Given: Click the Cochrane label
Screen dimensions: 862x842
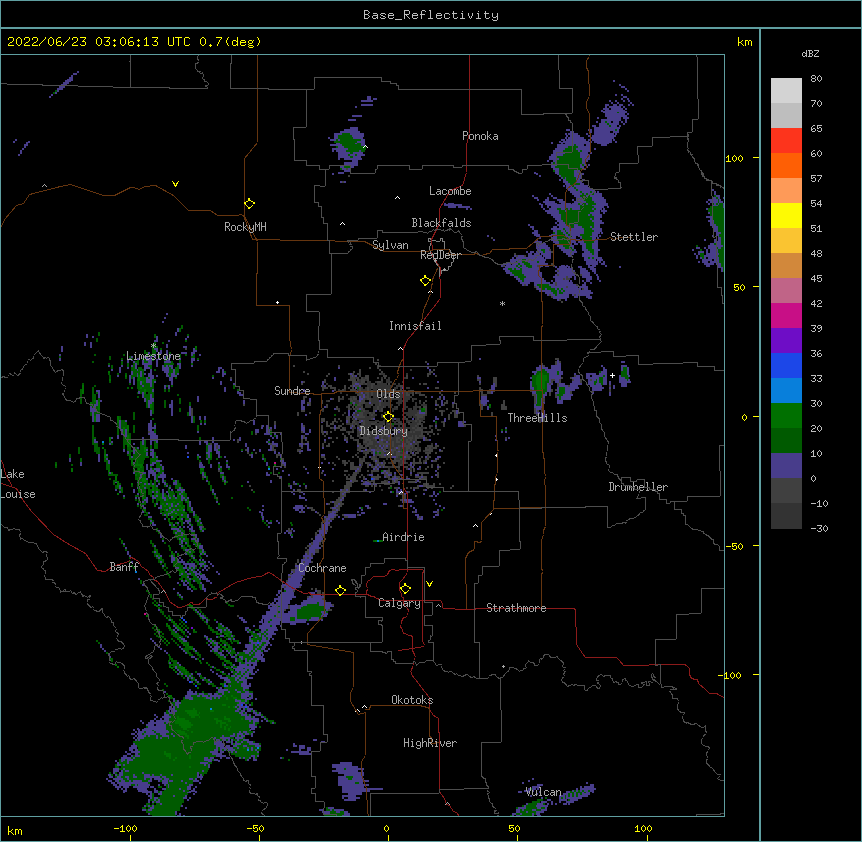Looking at the screenshot, I should pyautogui.click(x=322, y=568).
